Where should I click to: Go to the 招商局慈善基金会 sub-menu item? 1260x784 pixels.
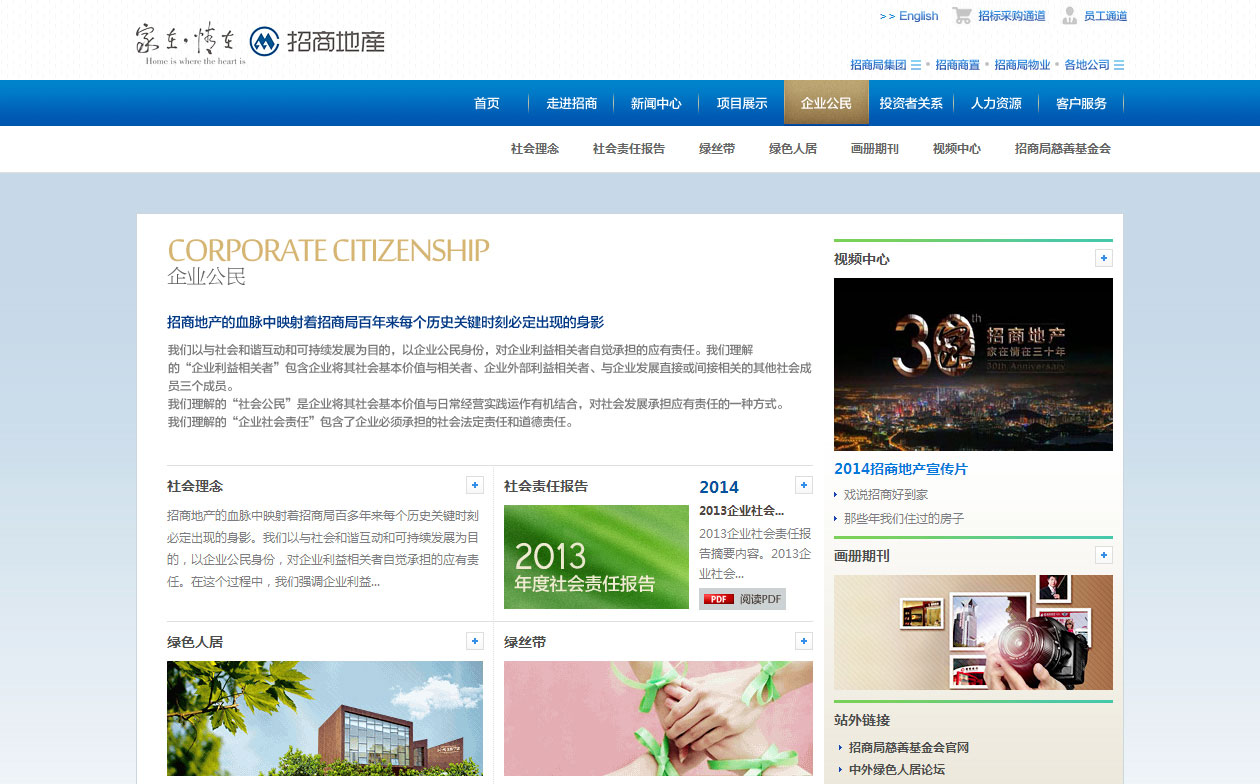tap(1063, 149)
